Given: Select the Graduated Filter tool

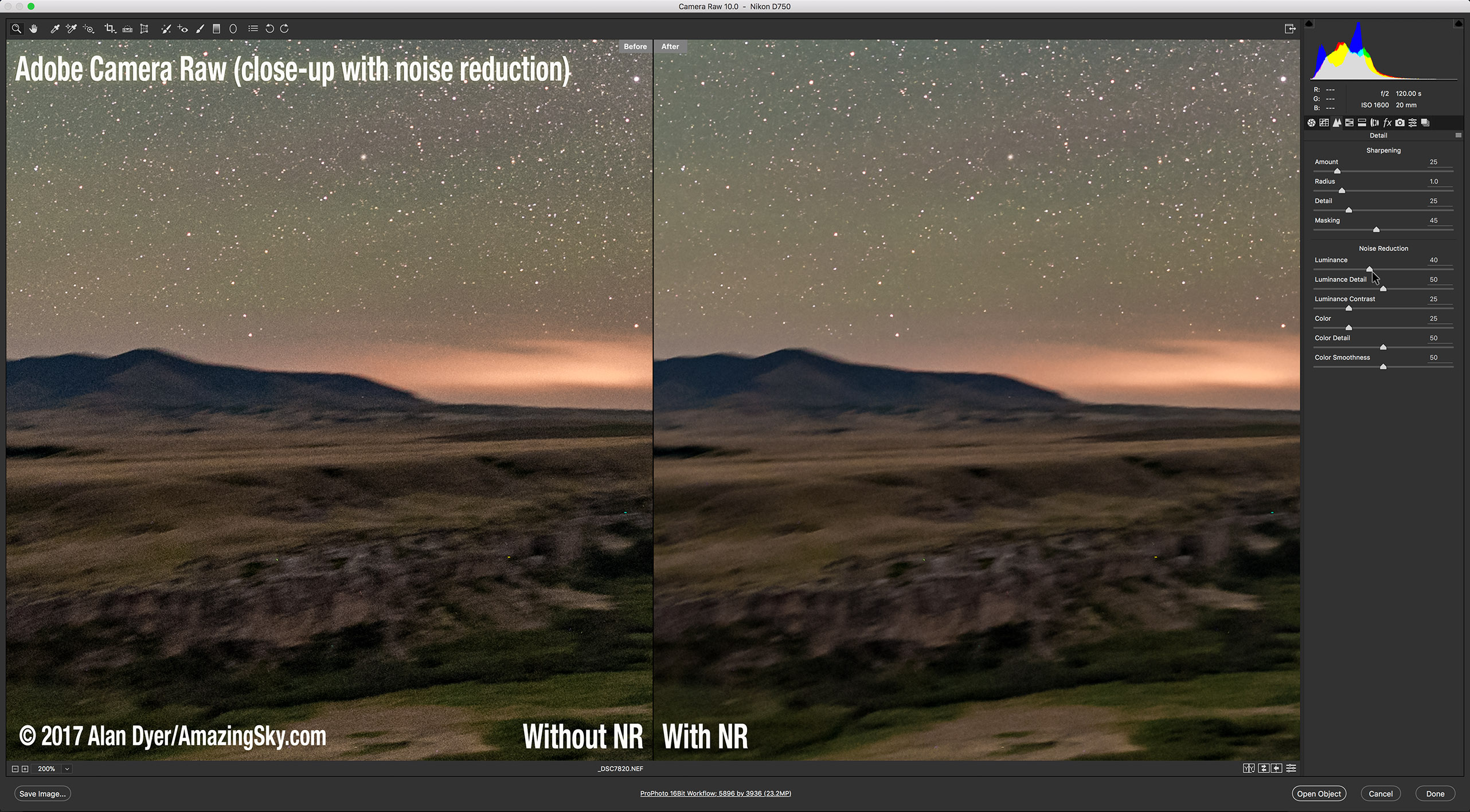Looking at the screenshot, I should tap(216, 29).
